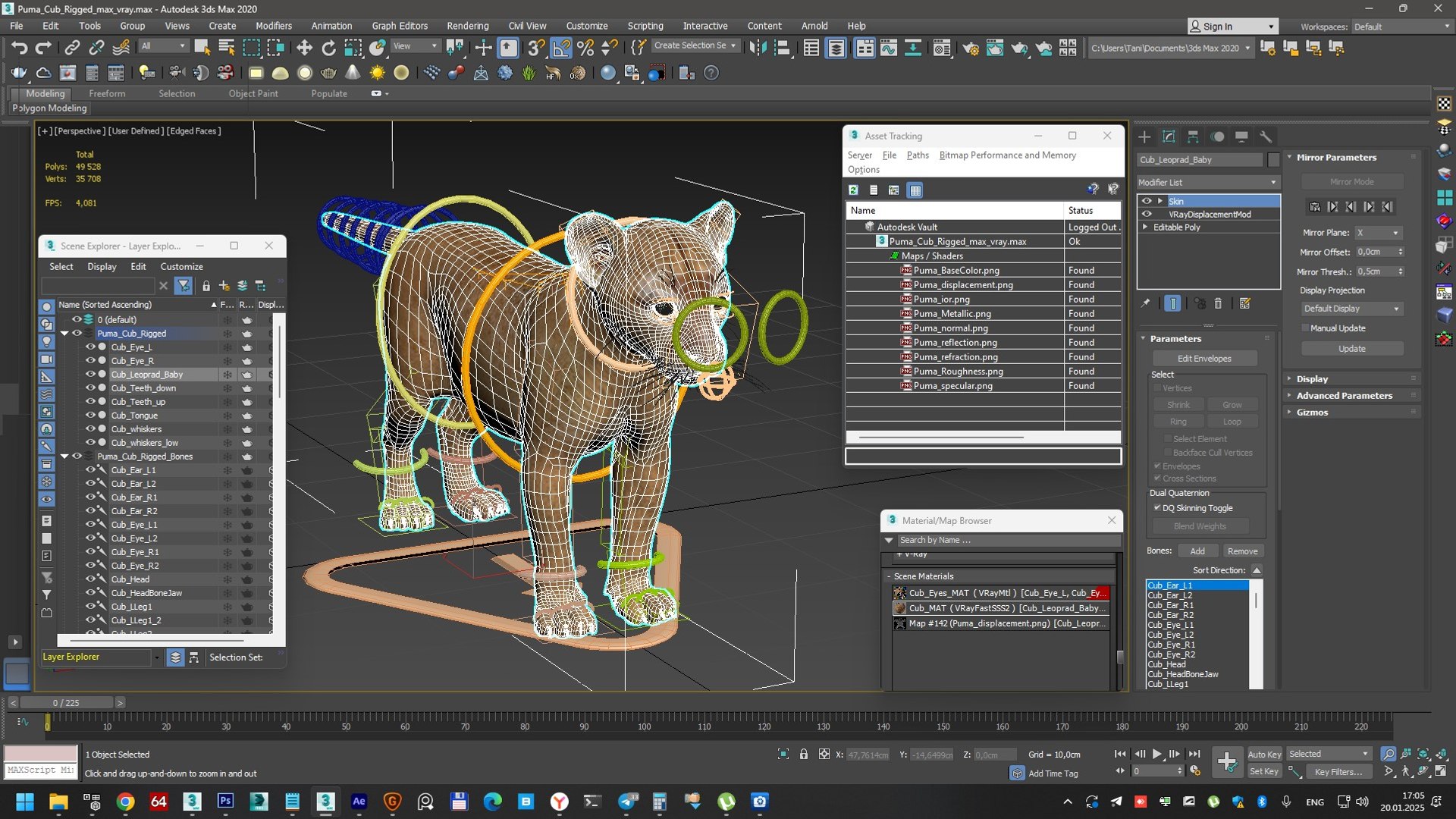
Task: Click the Add Time Tag icon
Action: (x=1018, y=773)
